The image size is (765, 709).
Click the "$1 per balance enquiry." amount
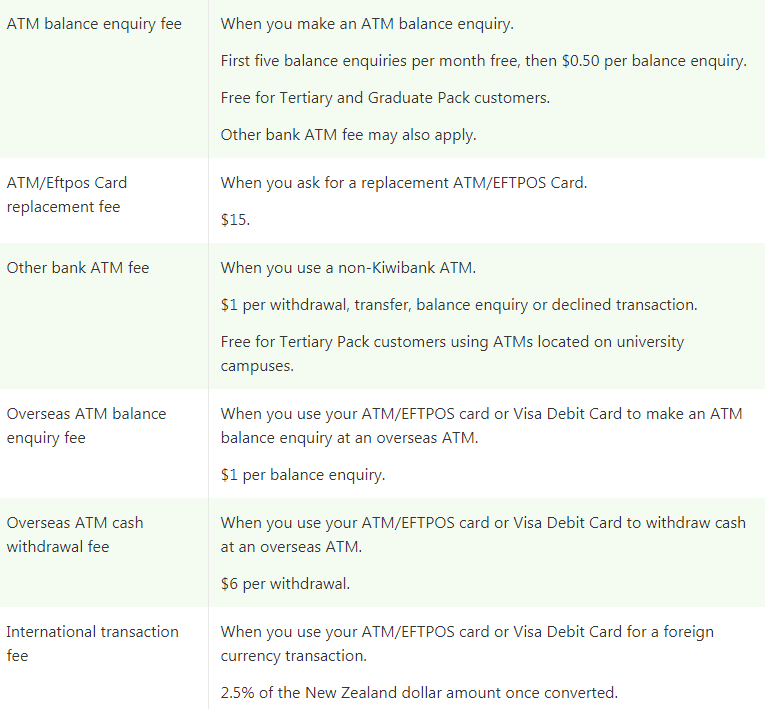302,475
